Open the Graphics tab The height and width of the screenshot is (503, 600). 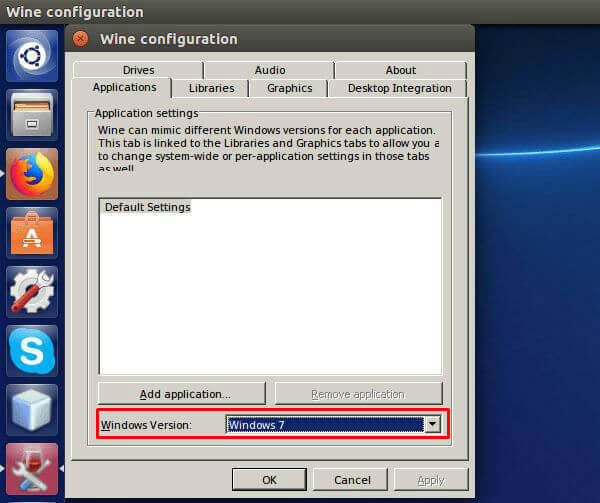[290, 88]
